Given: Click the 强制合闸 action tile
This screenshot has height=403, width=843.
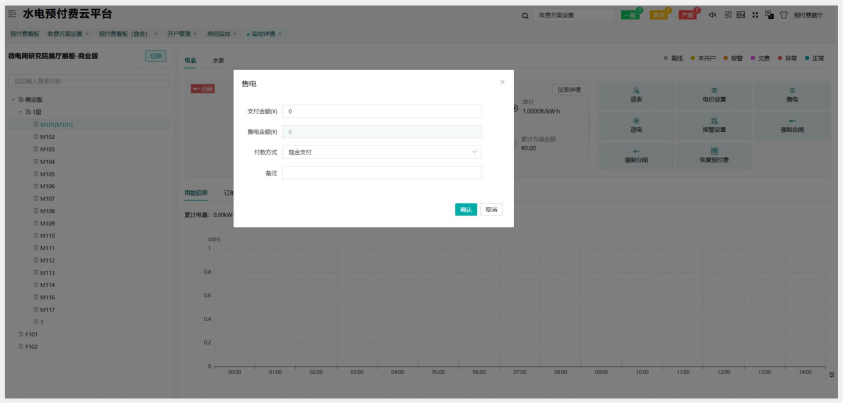Looking at the screenshot, I should [x=792, y=126].
